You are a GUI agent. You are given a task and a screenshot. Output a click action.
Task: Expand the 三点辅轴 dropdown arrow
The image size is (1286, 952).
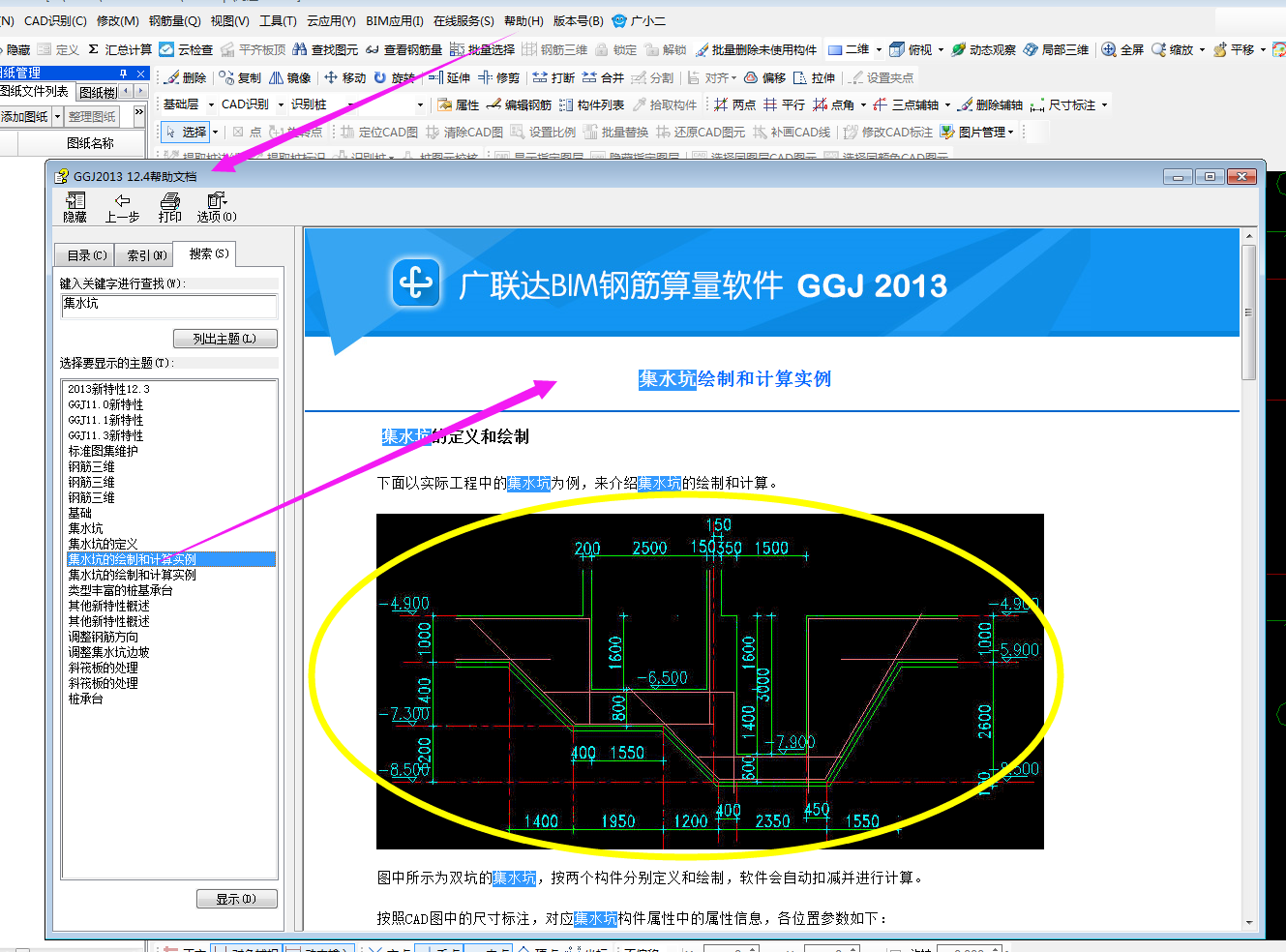click(x=947, y=104)
